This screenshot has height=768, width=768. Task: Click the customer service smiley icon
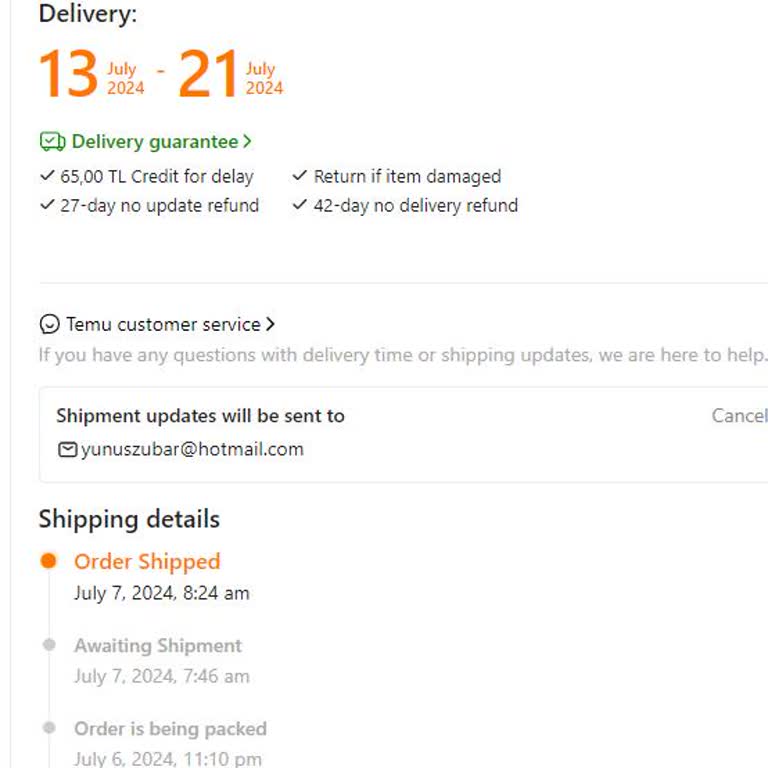coord(49,324)
